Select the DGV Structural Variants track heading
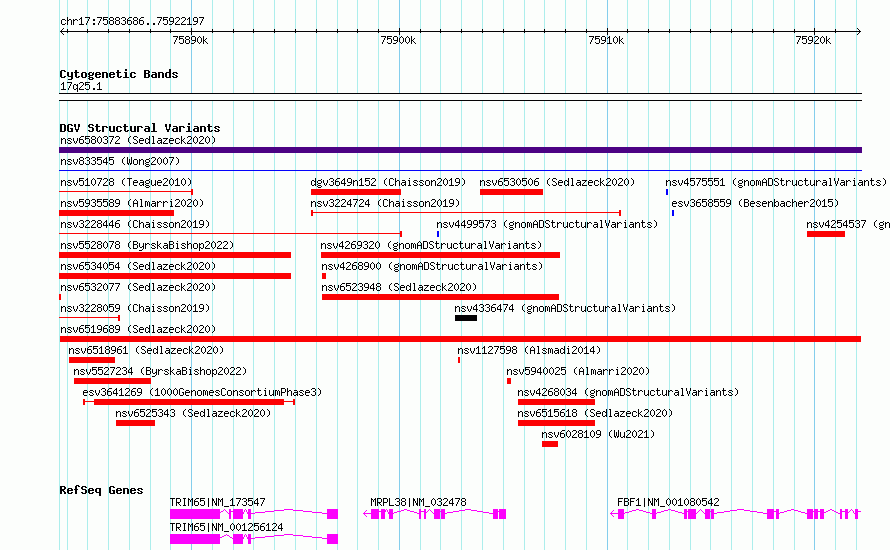890x550 pixels. point(140,128)
